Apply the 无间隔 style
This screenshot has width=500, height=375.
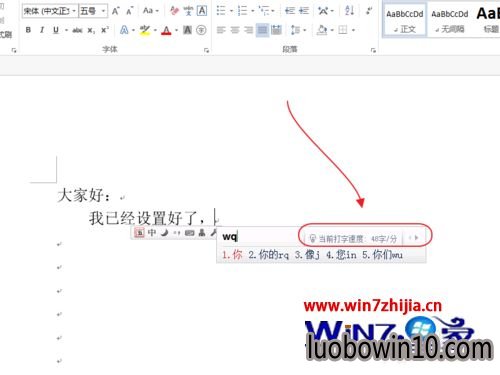coord(450,20)
